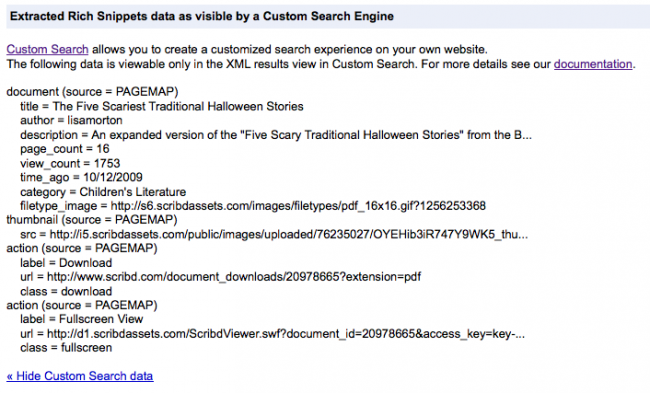Click the author lisamorton line

(x=71, y=121)
